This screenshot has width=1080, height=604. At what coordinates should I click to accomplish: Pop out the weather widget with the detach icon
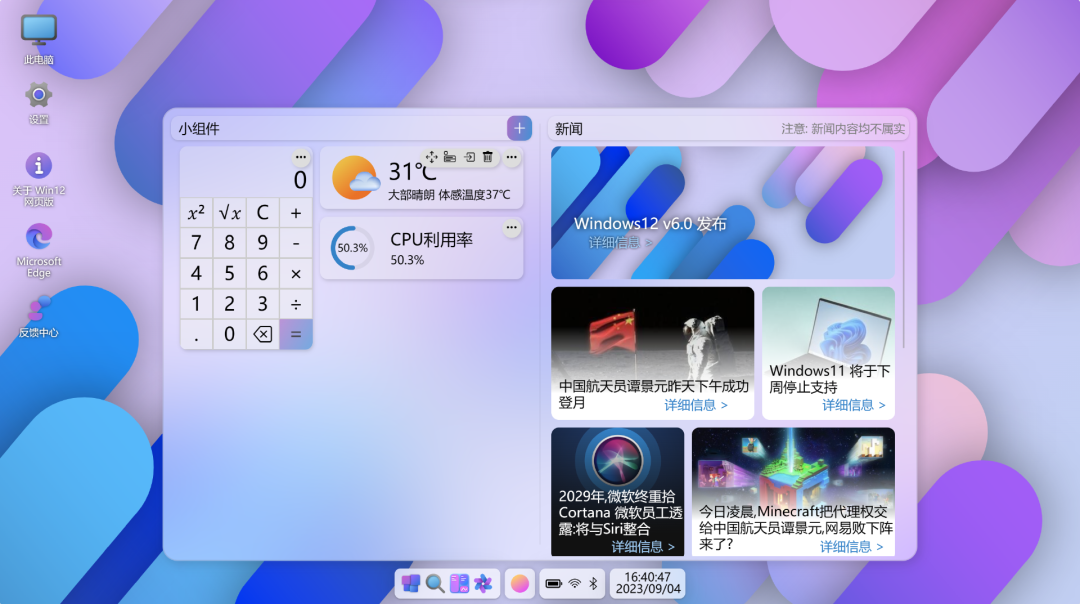468,157
